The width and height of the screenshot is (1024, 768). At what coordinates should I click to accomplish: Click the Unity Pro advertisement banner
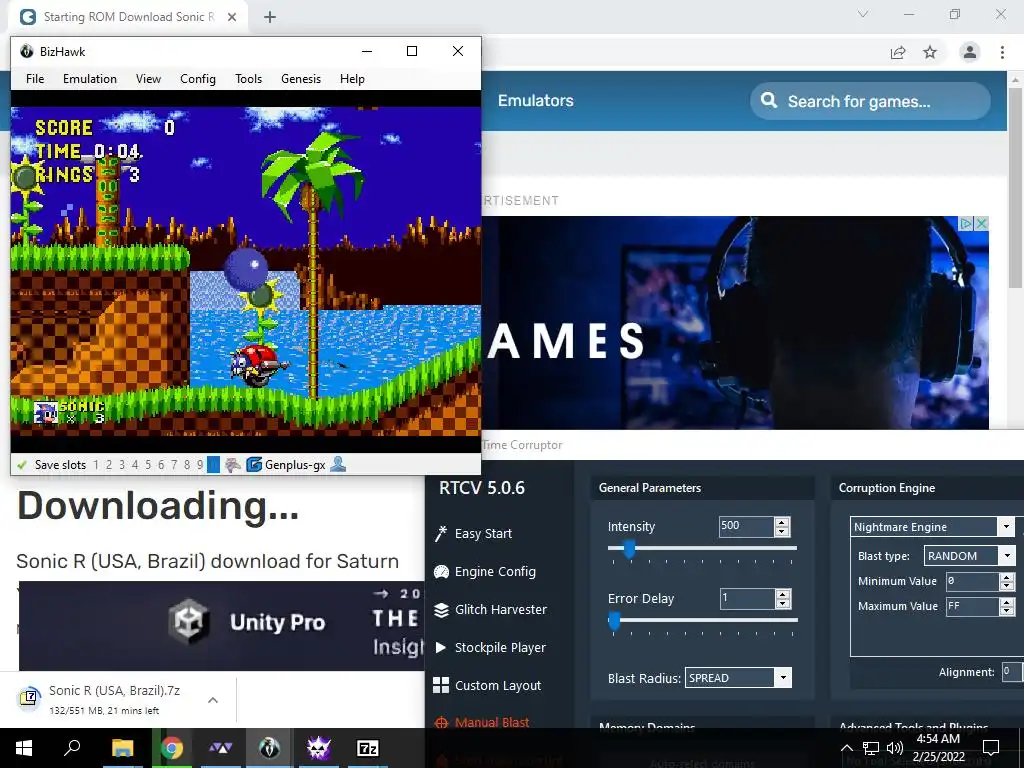click(221, 626)
